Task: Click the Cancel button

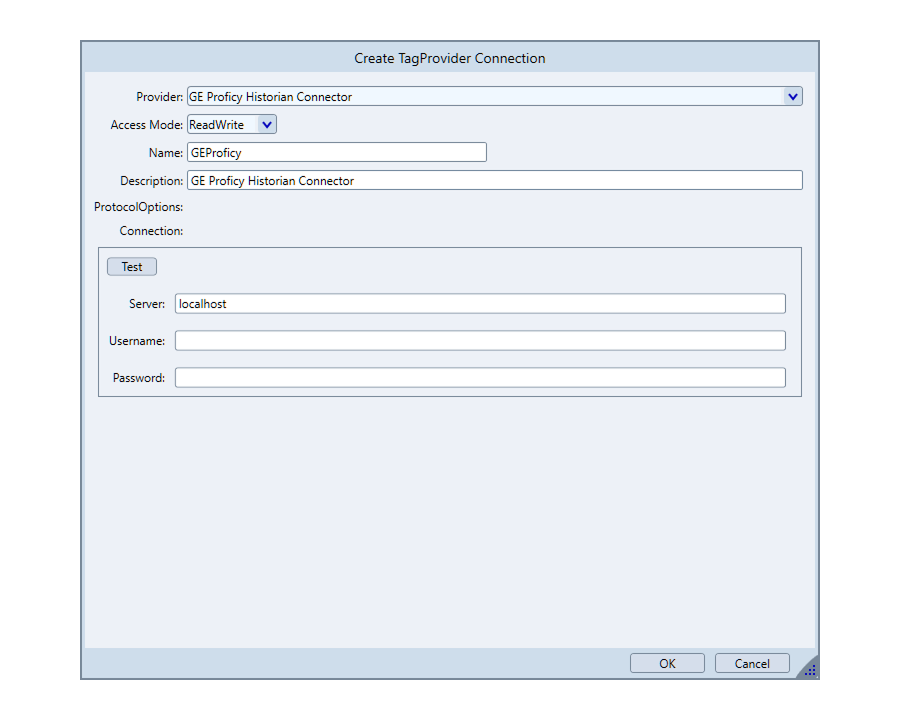Action: [752, 664]
